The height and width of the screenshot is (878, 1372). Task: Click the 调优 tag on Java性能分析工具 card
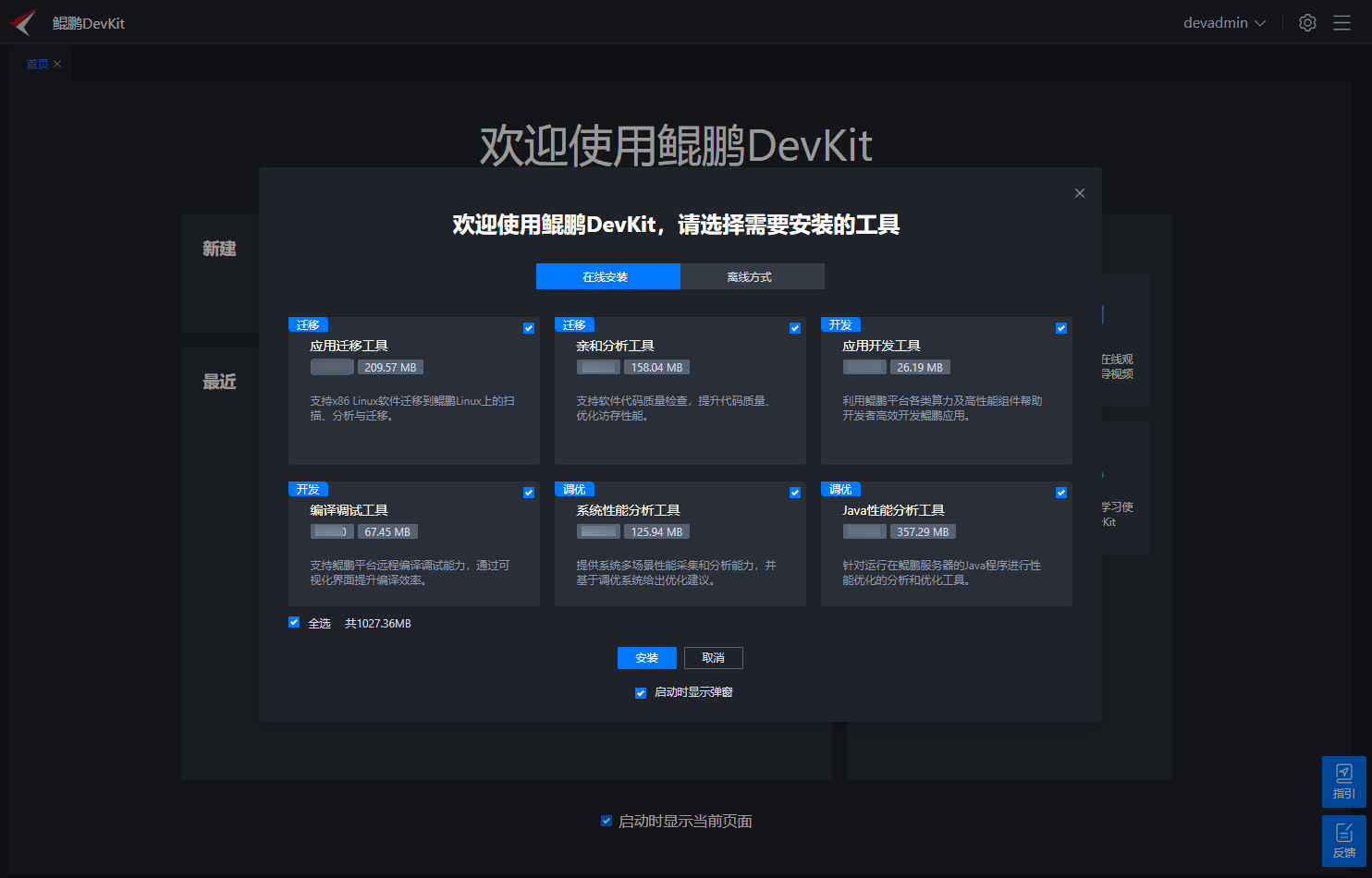coord(840,490)
